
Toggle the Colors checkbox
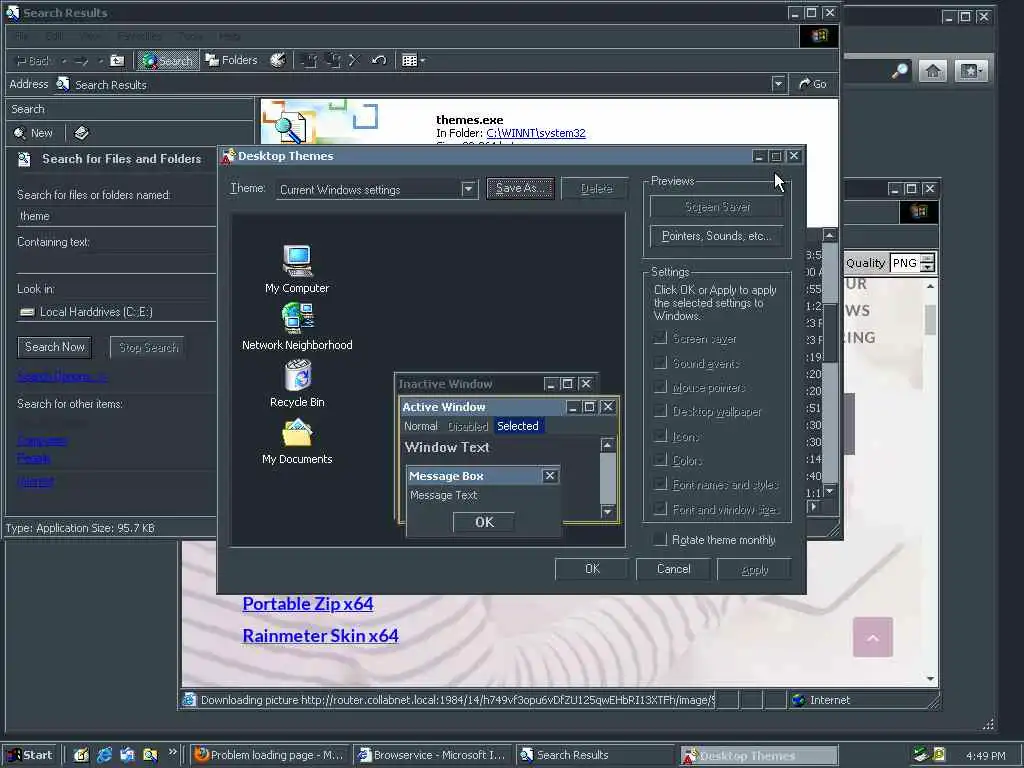click(x=661, y=460)
